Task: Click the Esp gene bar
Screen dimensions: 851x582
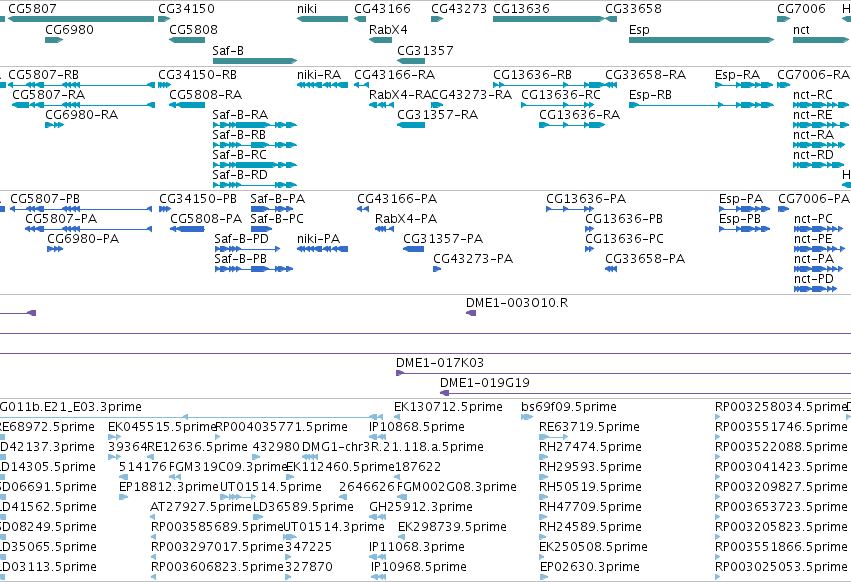Action: coord(701,40)
